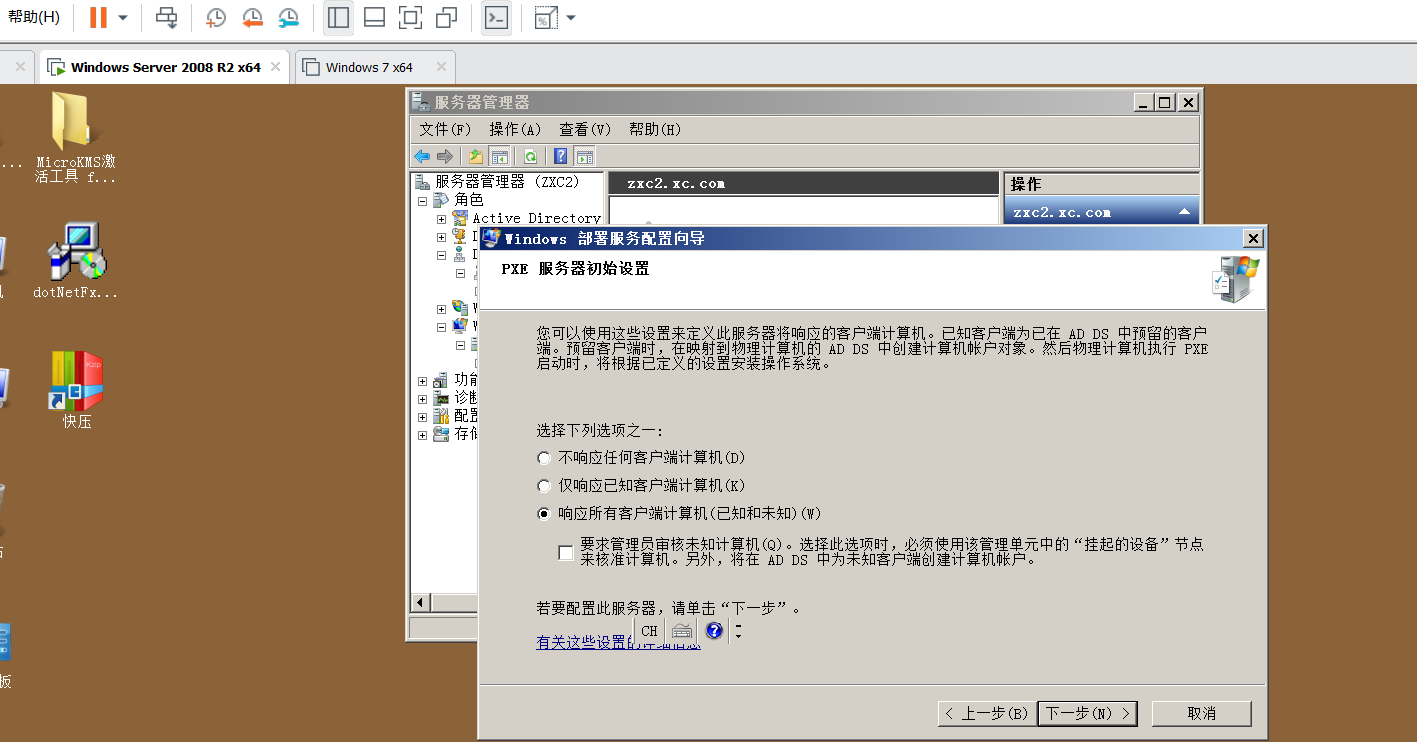
Task: Open the snapshot manager wrench clock icon
Action: 288,18
